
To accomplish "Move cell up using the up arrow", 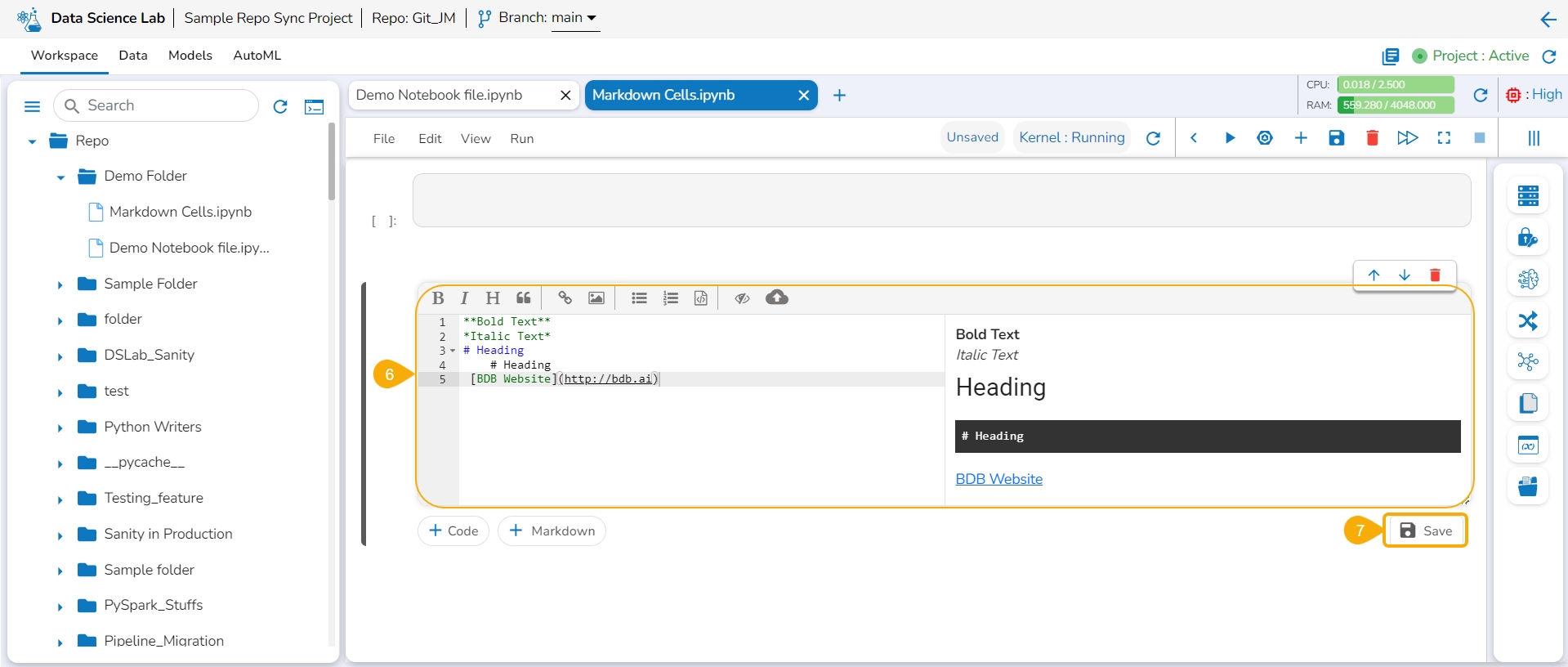I will click(1374, 275).
